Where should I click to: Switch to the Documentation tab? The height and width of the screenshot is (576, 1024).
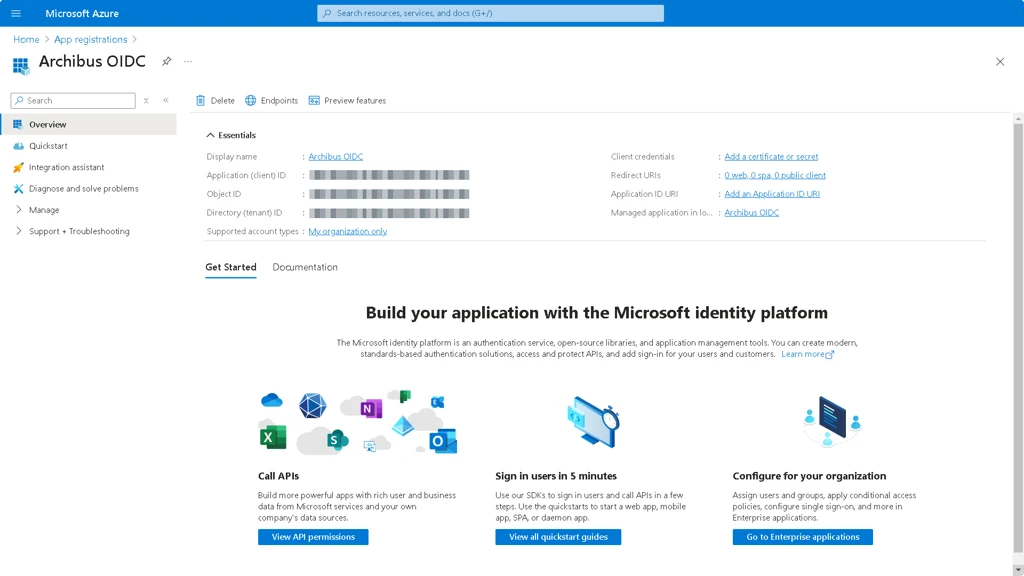(305, 267)
